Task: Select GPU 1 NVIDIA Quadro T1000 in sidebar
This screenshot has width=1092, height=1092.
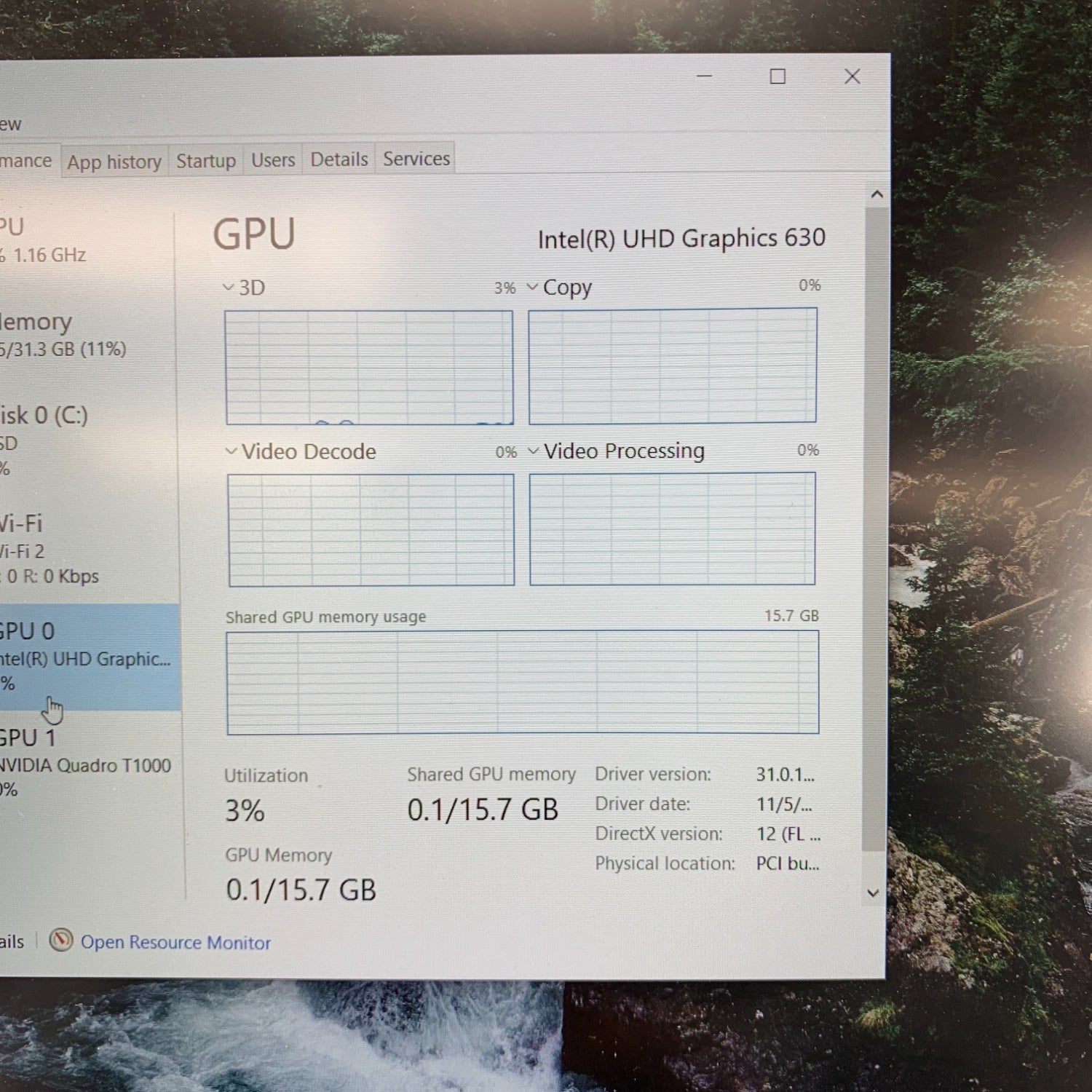Action: [89, 762]
